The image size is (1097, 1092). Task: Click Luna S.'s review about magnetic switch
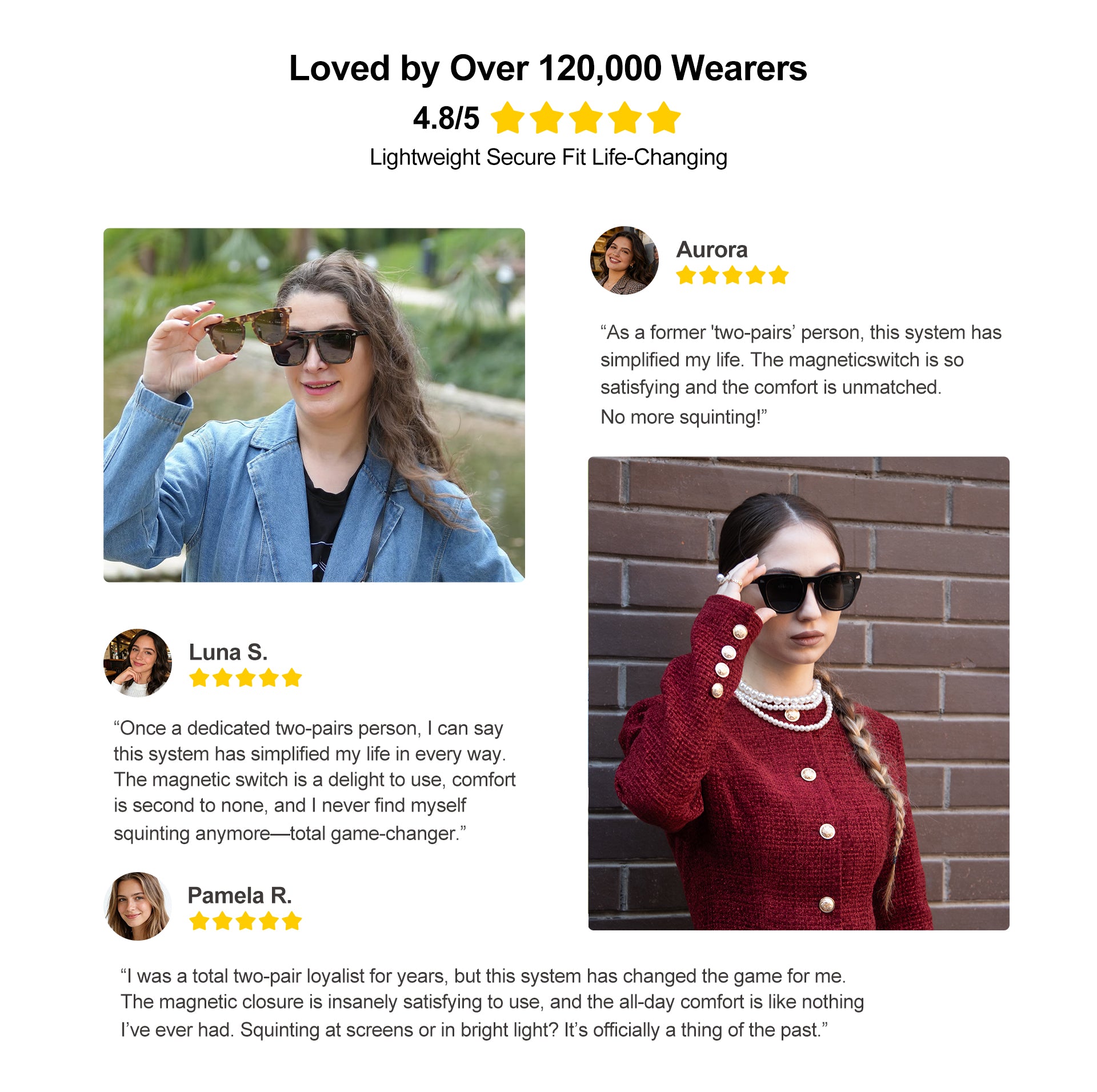tap(314, 781)
